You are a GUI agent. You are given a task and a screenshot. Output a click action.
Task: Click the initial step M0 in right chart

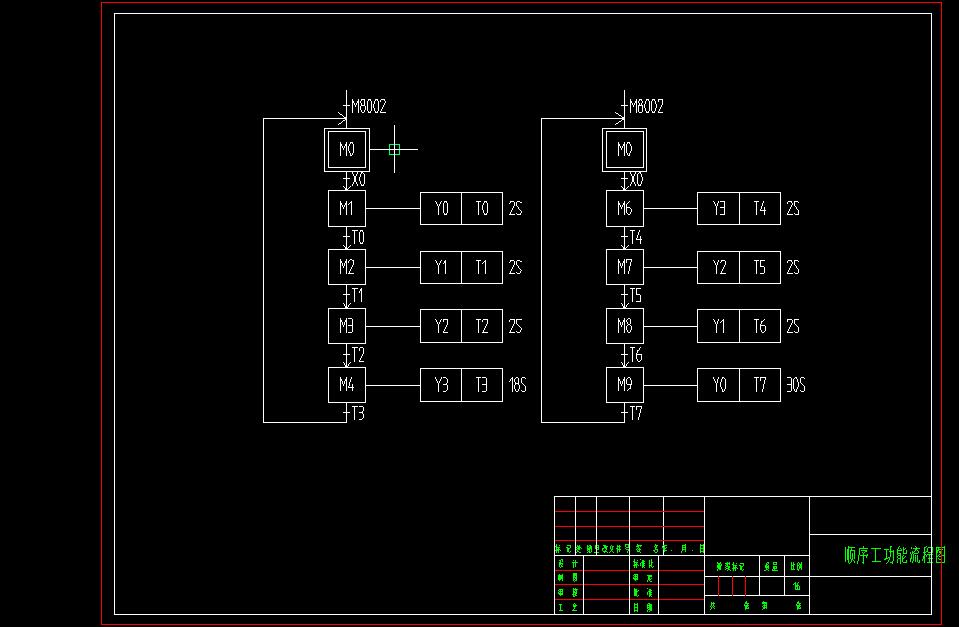[x=624, y=150]
